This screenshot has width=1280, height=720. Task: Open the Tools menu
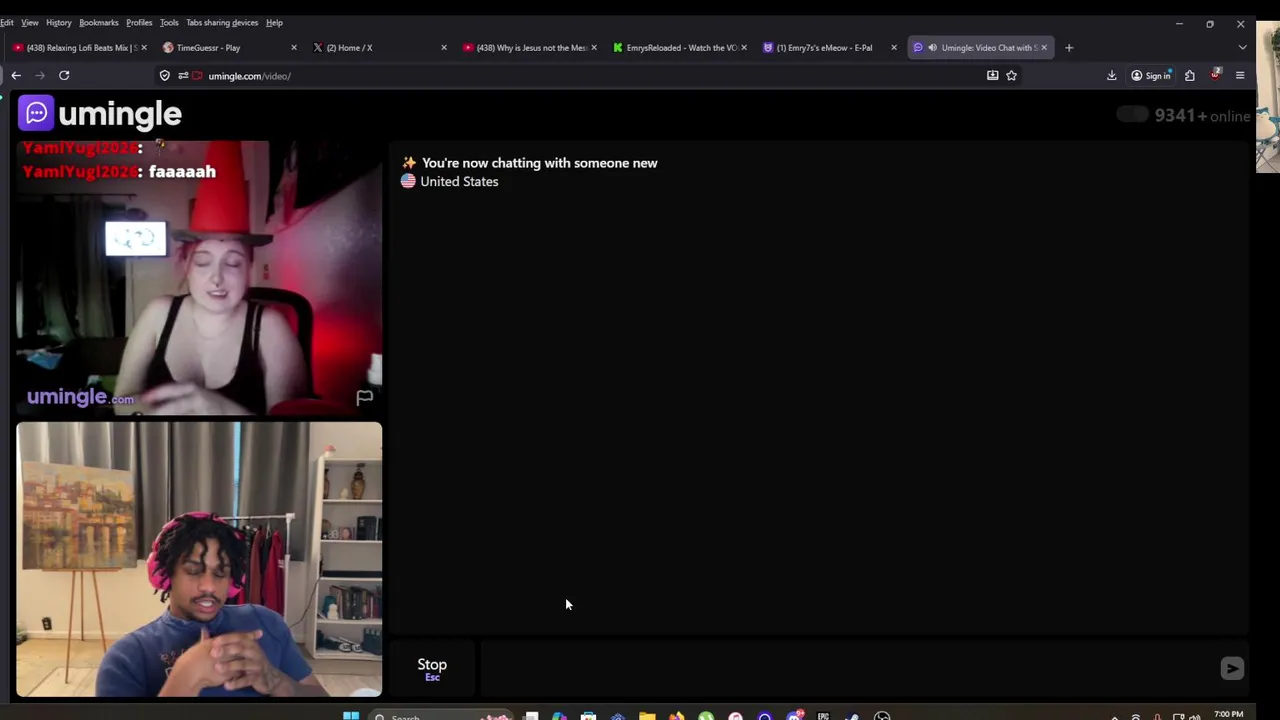(x=169, y=22)
